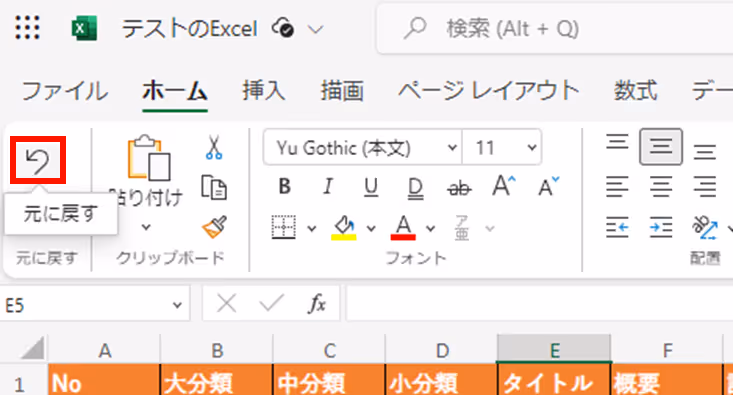The height and width of the screenshot is (395, 733).
Task: Select column A header
Action: (105, 350)
